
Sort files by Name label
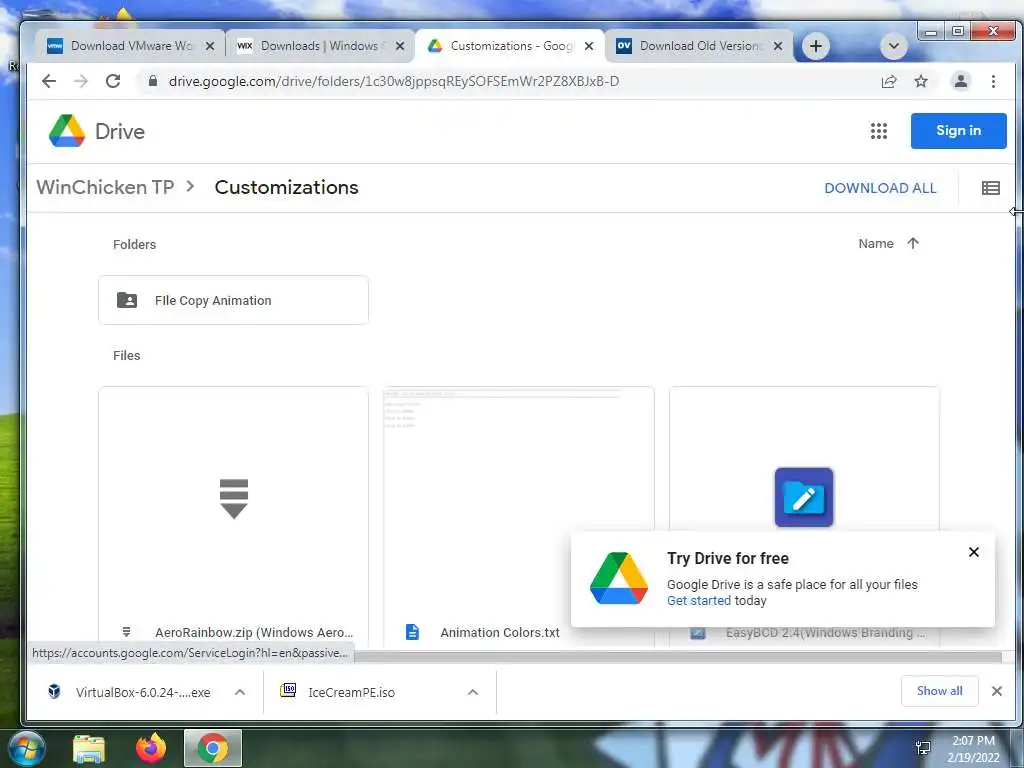click(x=876, y=244)
